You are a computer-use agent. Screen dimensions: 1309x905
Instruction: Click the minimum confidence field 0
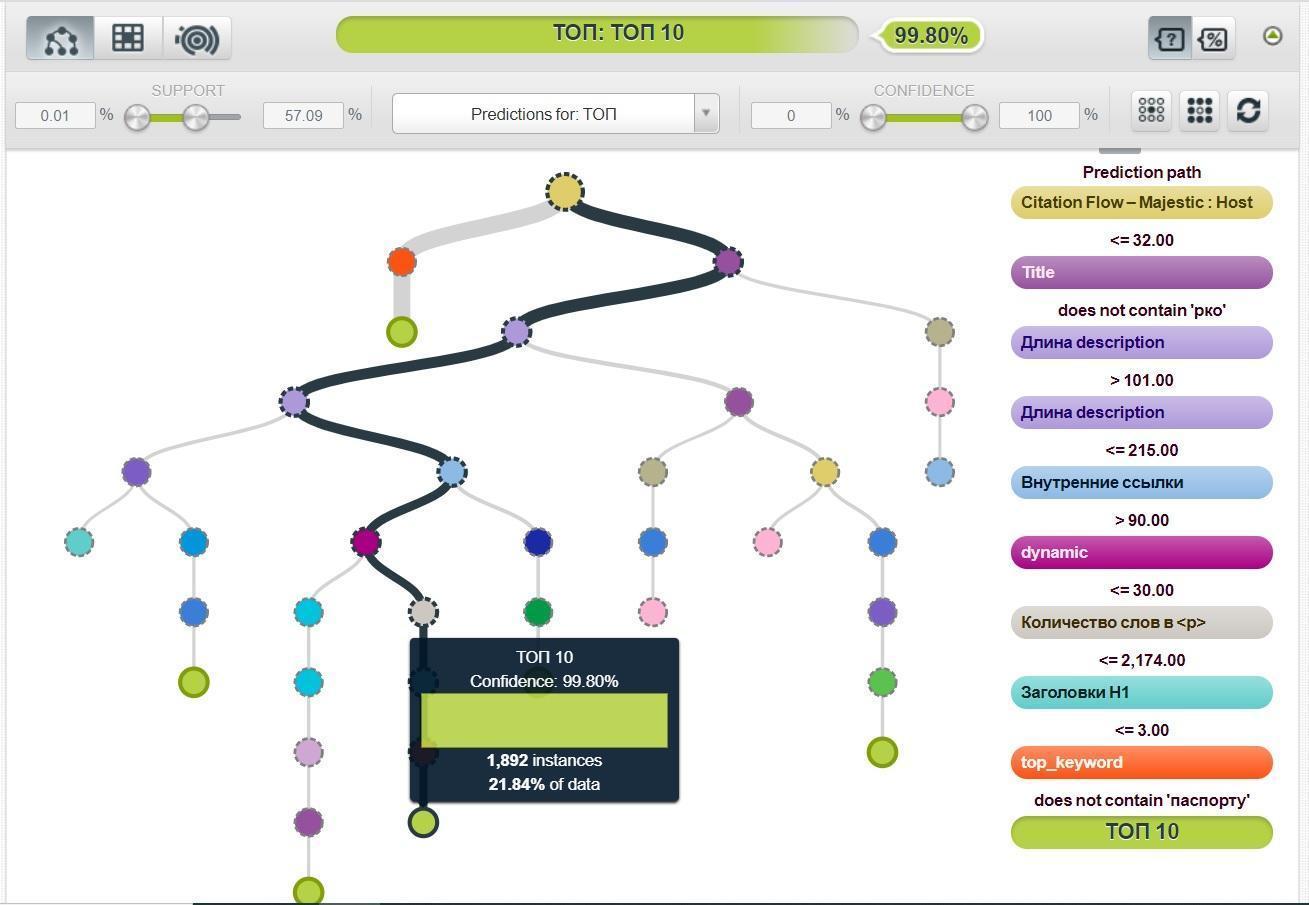[x=791, y=115]
